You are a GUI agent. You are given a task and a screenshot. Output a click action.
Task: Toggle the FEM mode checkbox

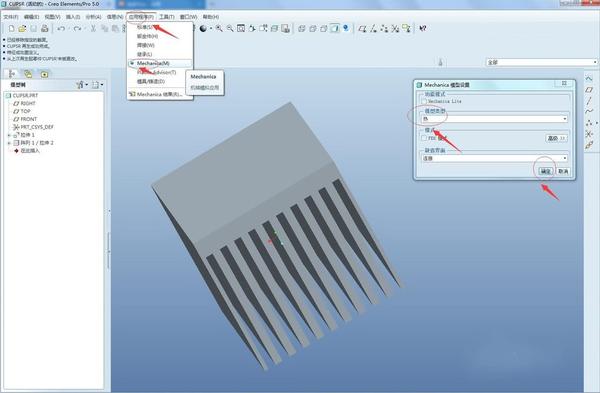(x=424, y=138)
